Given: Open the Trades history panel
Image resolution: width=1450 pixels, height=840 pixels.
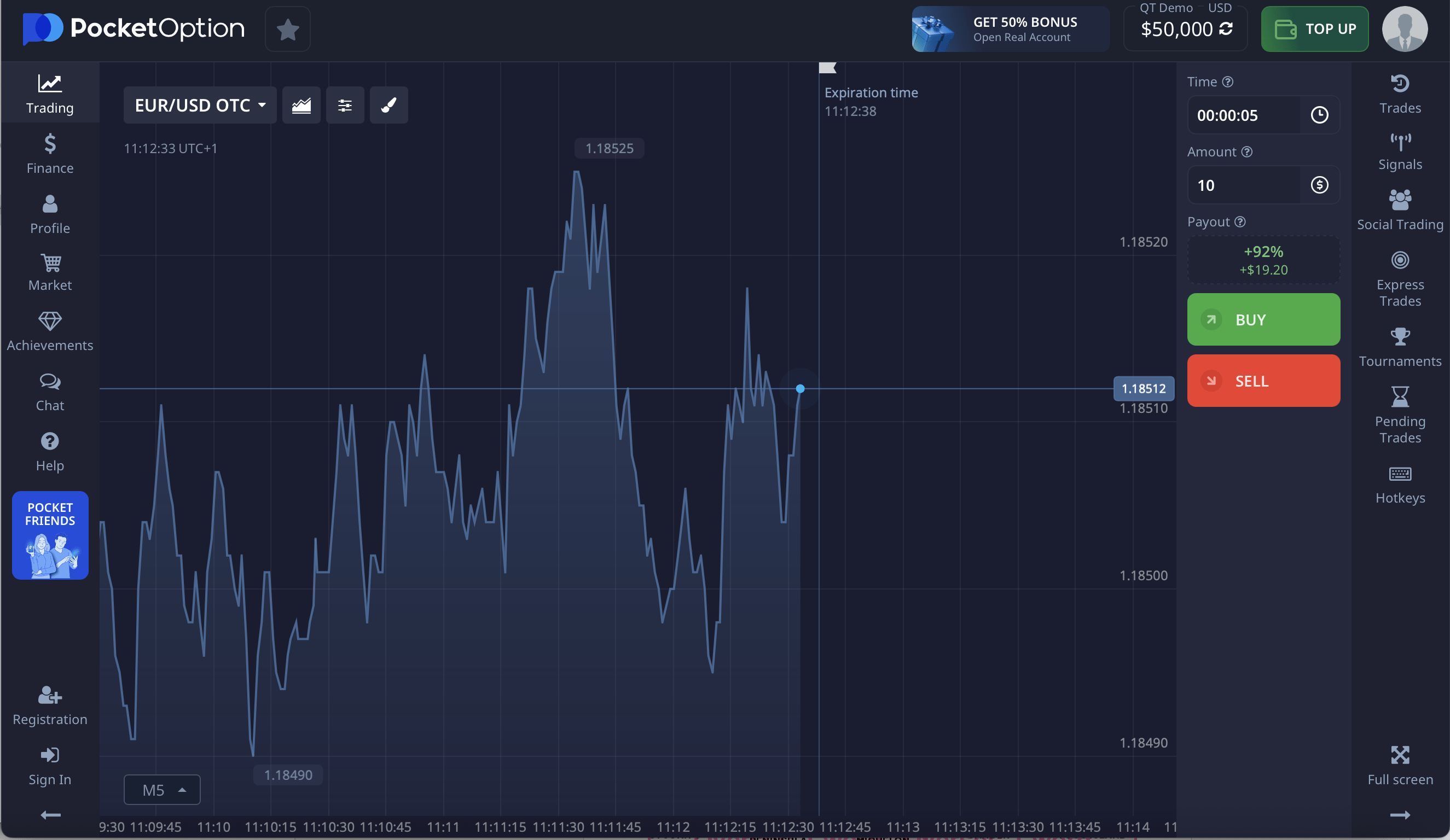Looking at the screenshot, I should coord(1400,94).
